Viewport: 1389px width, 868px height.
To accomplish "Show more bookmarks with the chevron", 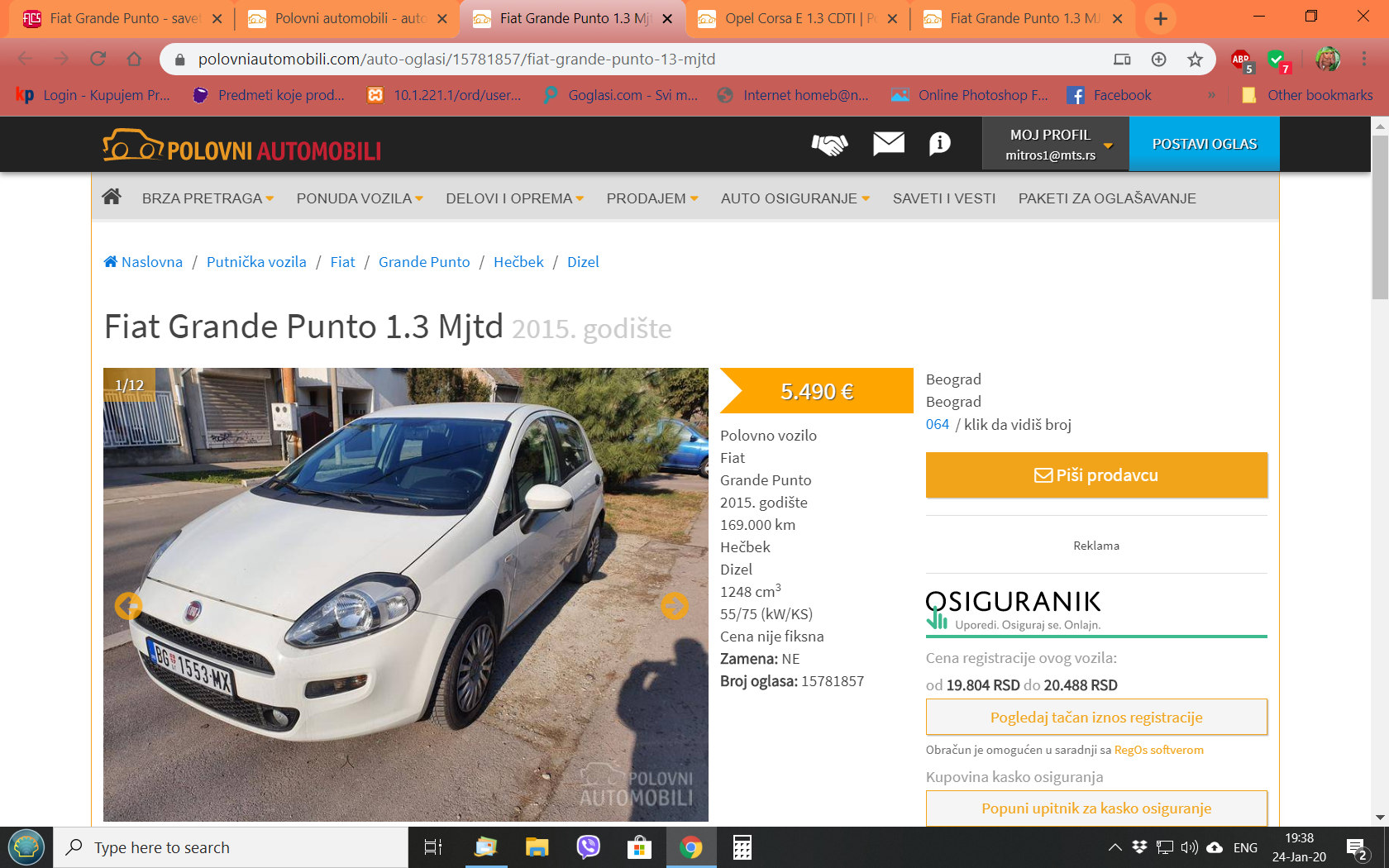I will click(1211, 95).
